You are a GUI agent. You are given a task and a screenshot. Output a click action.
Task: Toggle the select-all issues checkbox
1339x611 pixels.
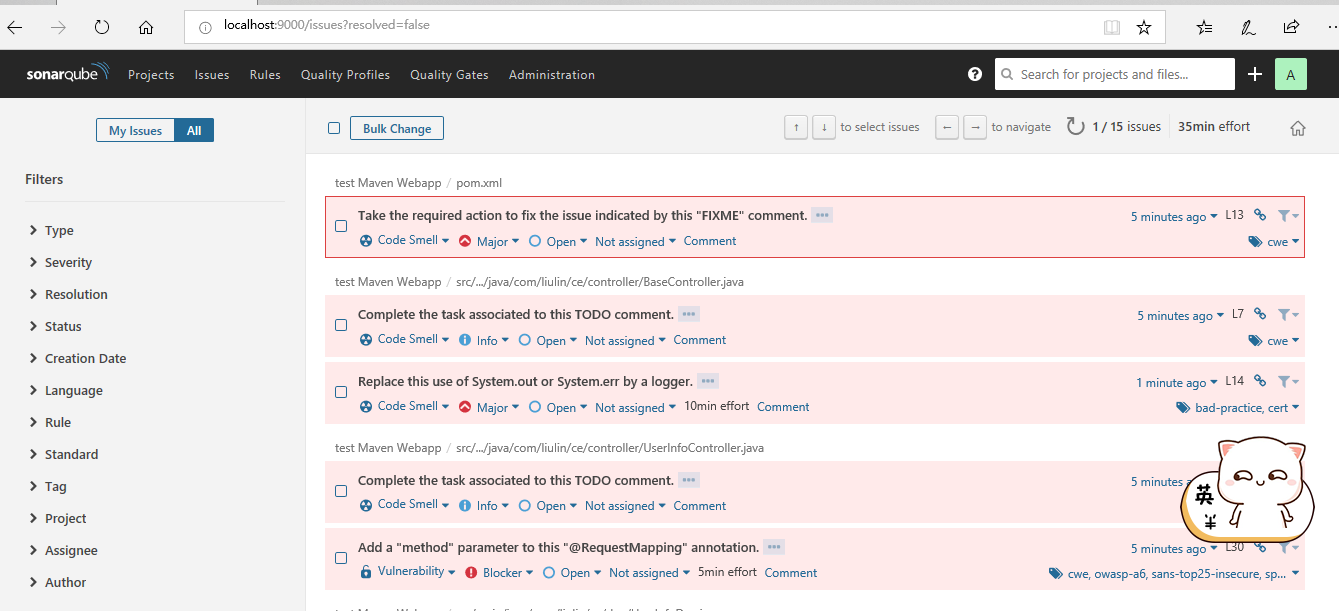334,128
